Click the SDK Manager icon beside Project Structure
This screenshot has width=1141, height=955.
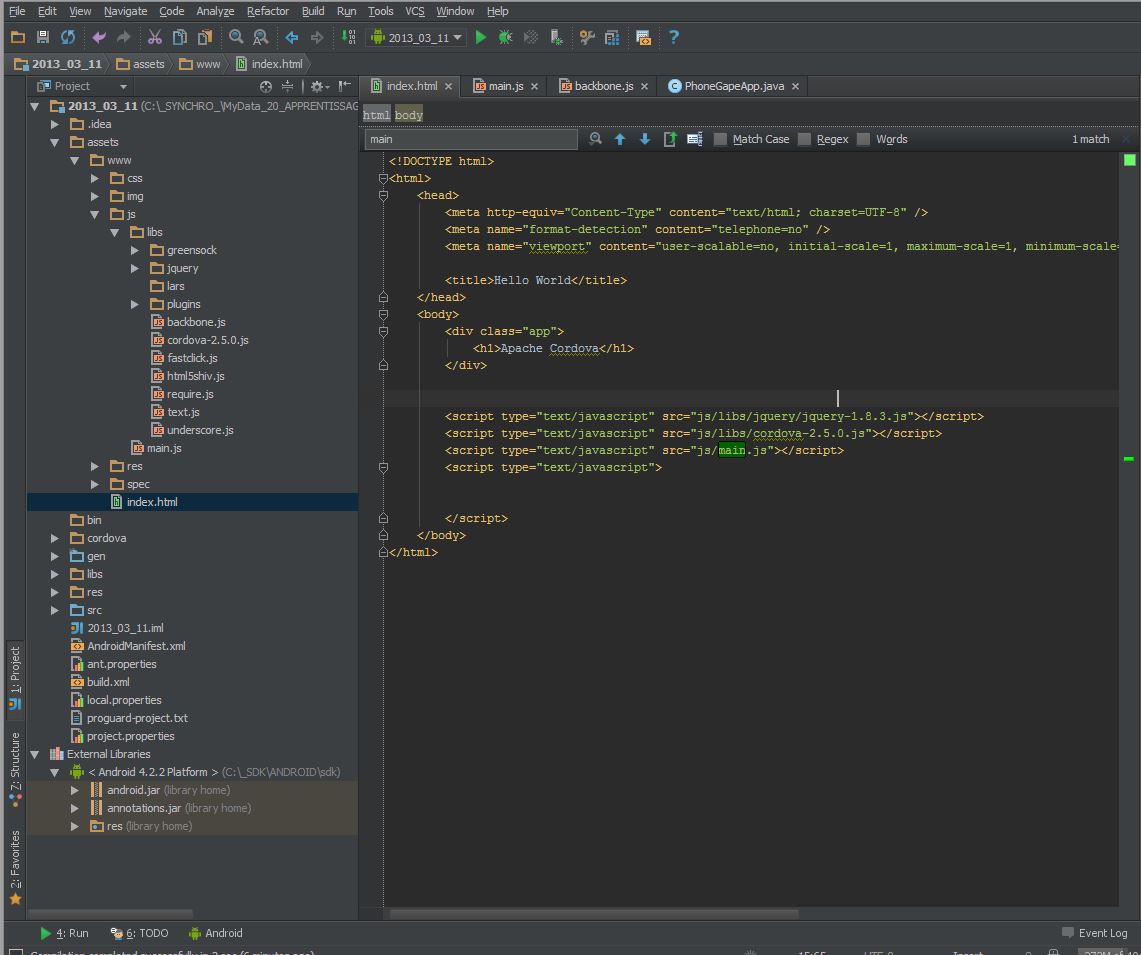(643, 37)
